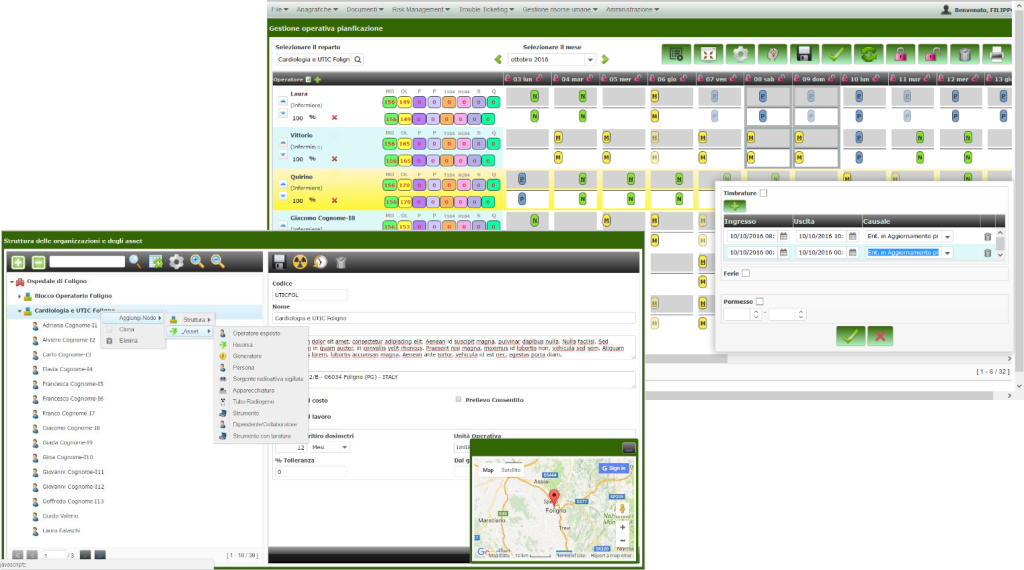Viewport: 1024px width, 570px height.
Task: Select Laura Faleschi in the tree
Action: coord(63,530)
